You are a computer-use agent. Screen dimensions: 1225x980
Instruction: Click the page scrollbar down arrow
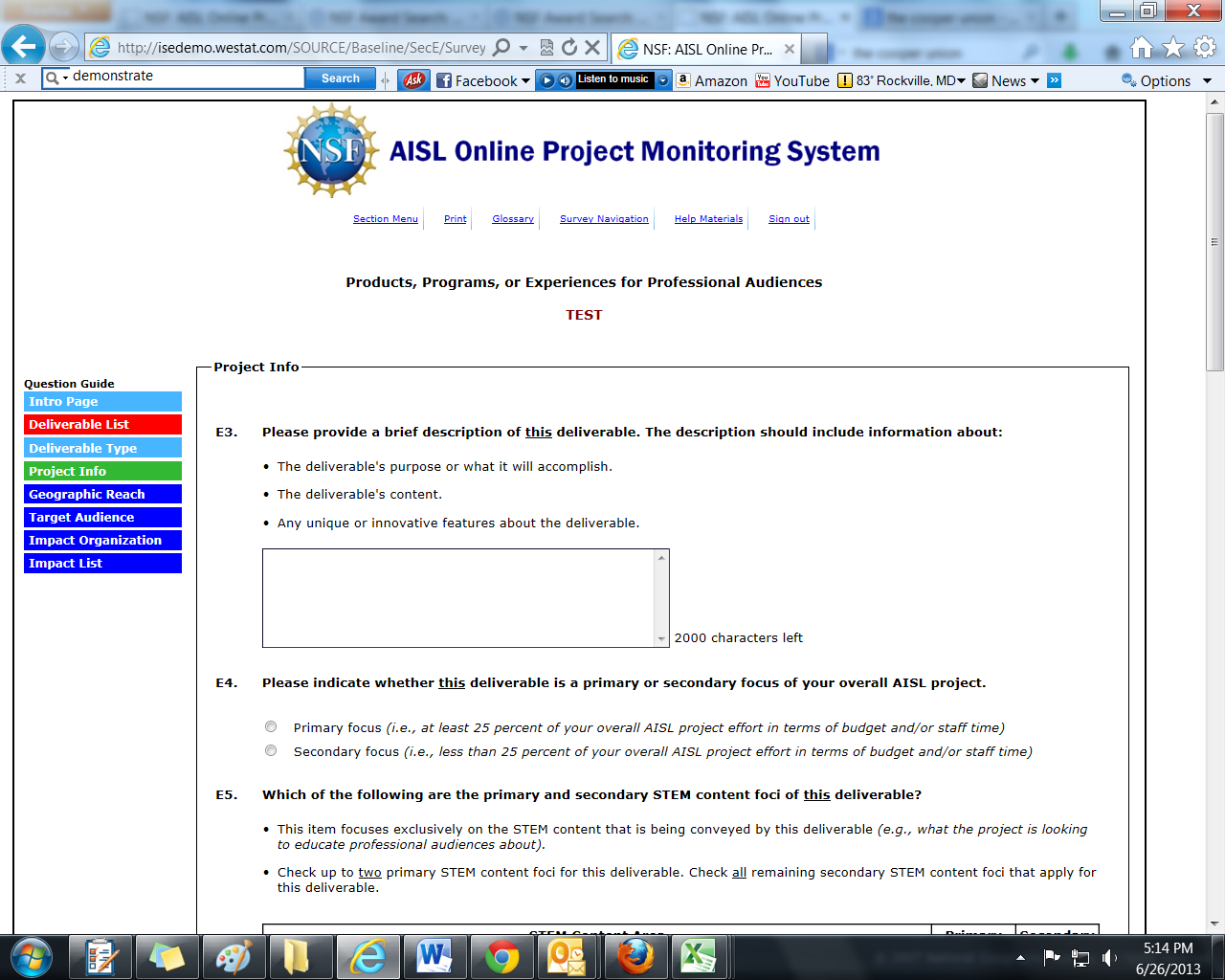[x=1214, y=924]
